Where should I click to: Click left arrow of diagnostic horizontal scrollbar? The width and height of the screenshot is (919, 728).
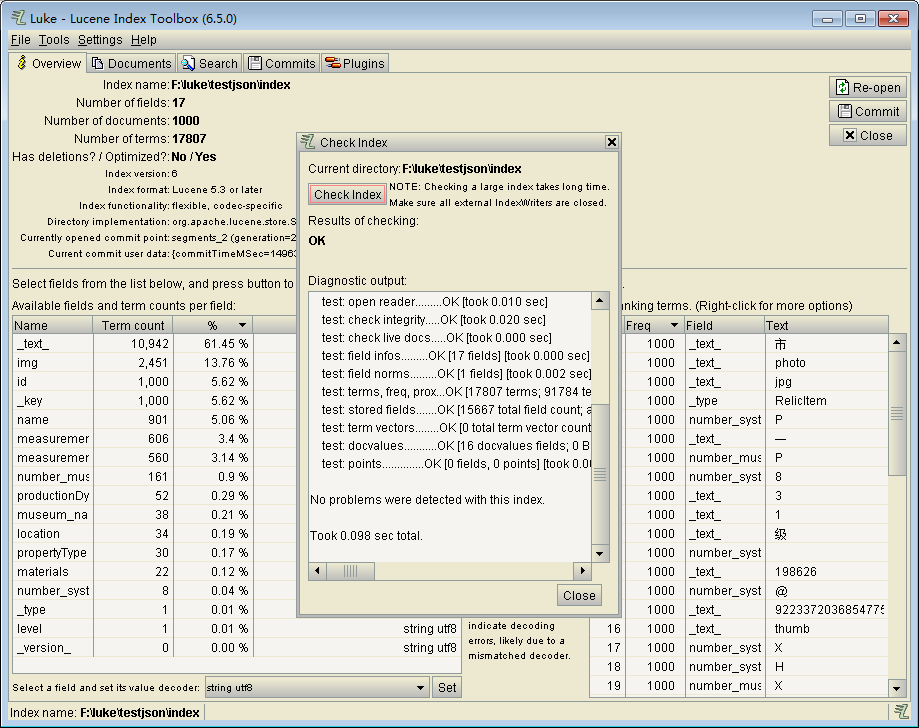317,571
